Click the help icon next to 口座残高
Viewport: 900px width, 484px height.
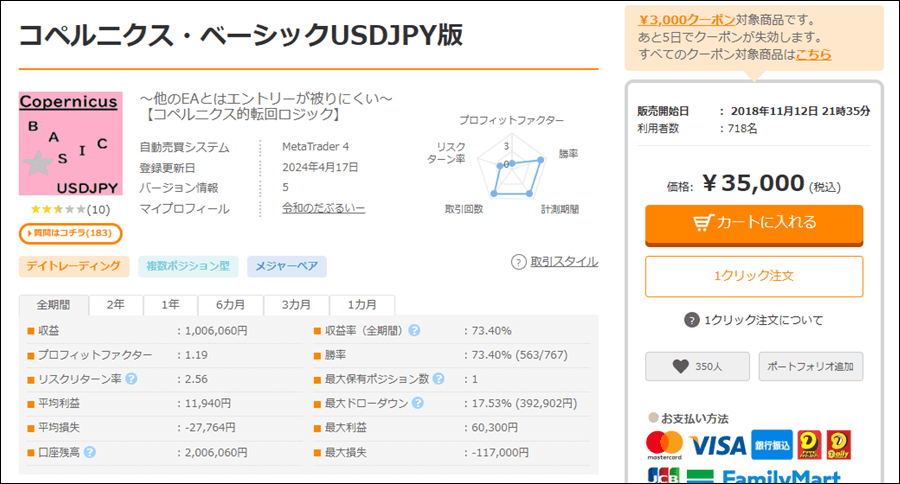tap(90, 452)
